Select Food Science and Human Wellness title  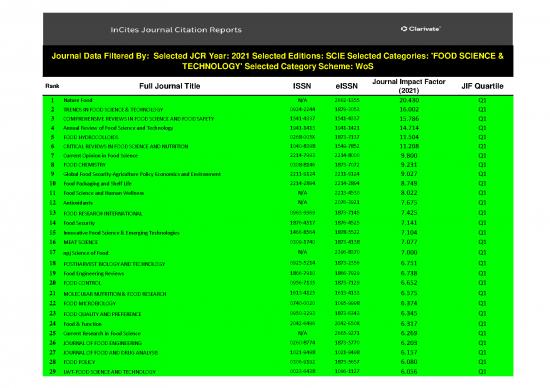[x=103, y=193]
